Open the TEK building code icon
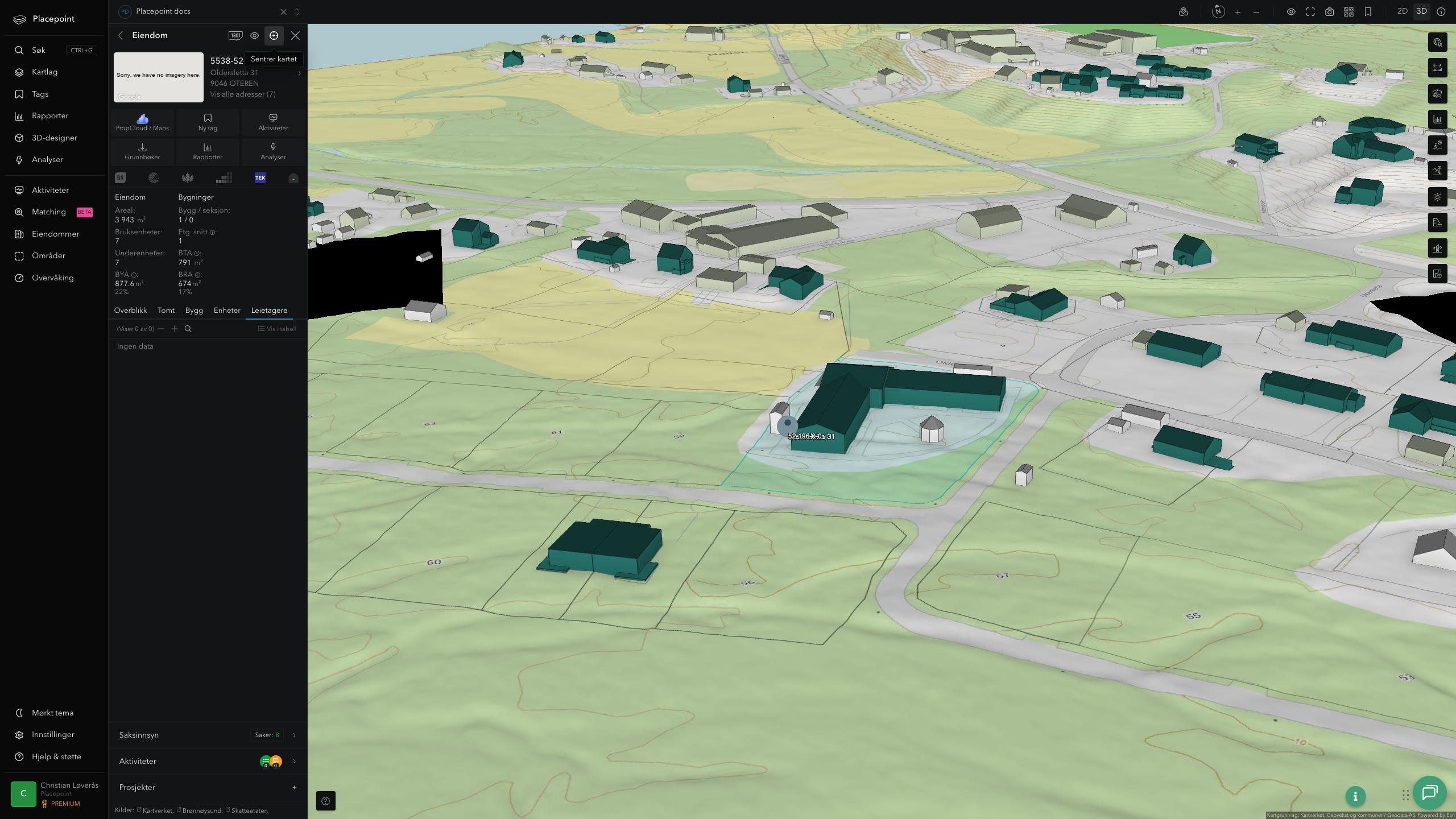The height and width of the screenshot is (819, 1456). tap(260, 178)
